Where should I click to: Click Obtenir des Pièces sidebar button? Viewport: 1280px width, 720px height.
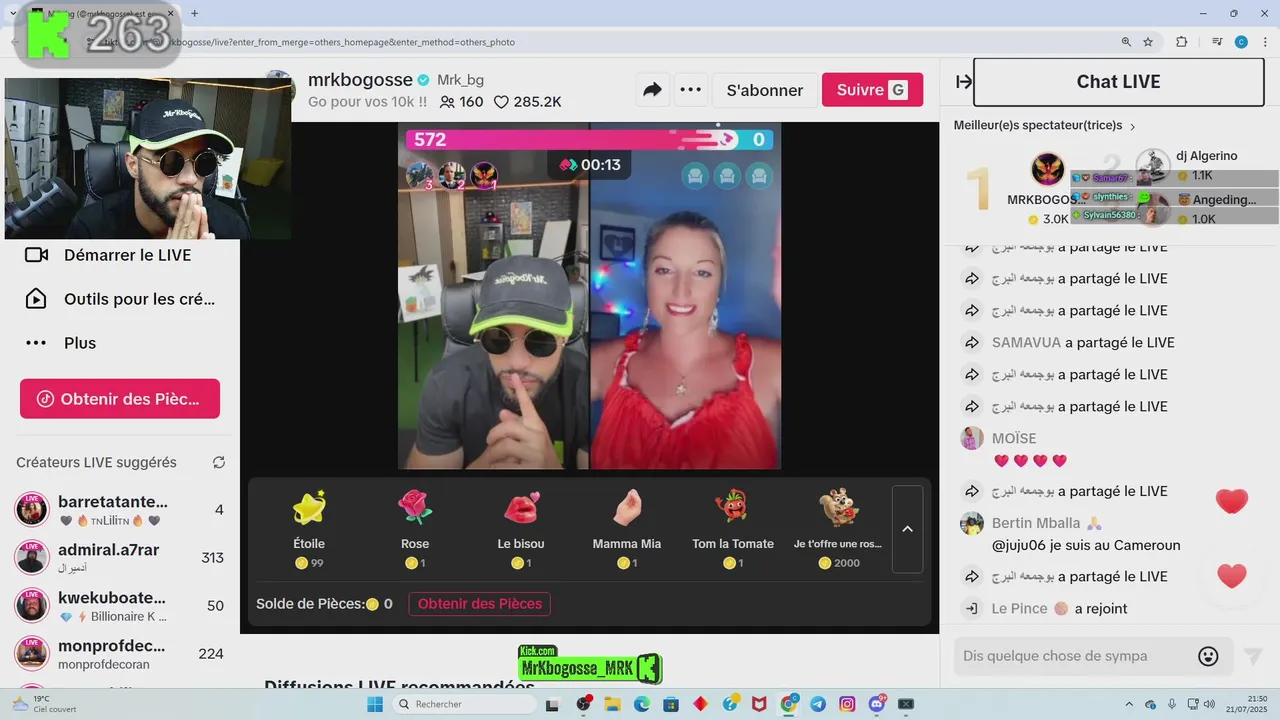click(120, 399)
